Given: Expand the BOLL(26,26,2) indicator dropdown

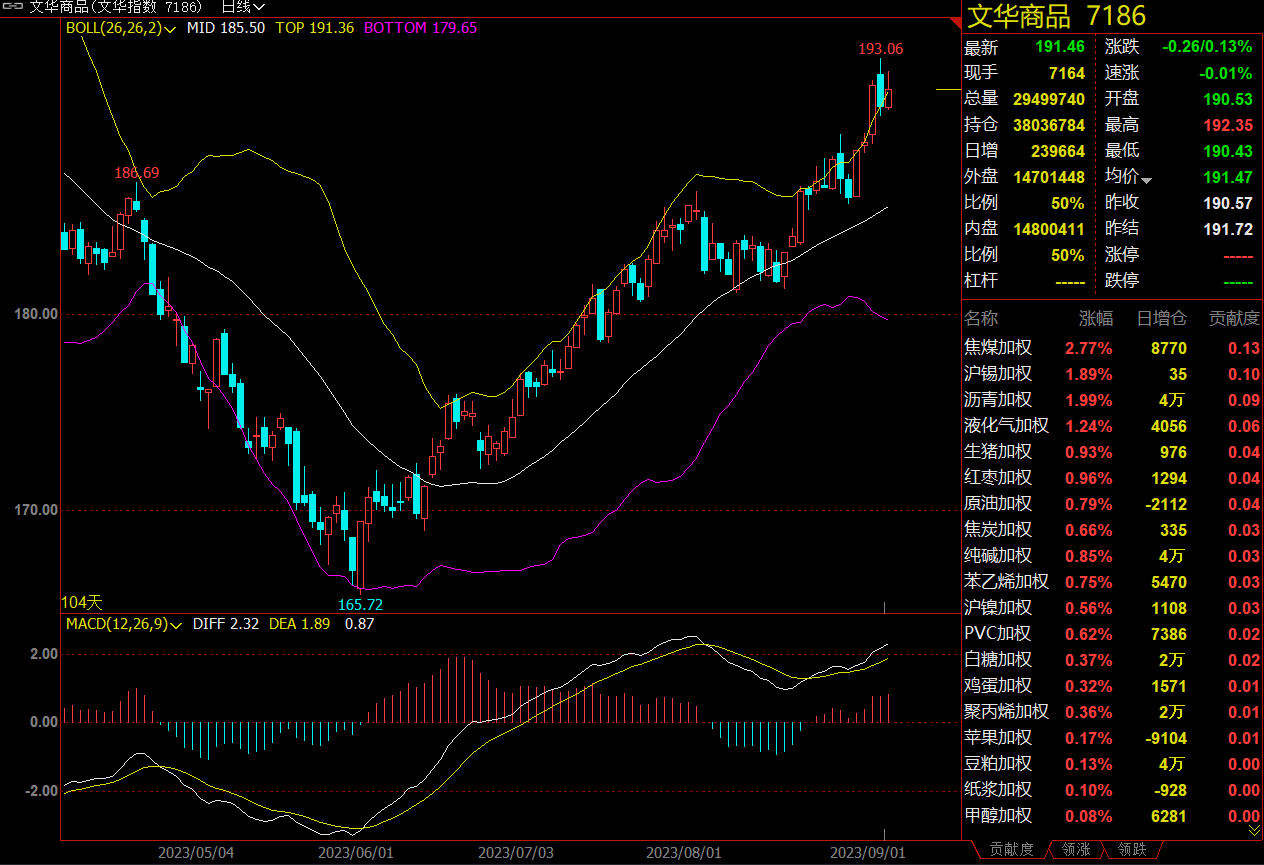Looking at the screenshot, I should click(121, 28).
